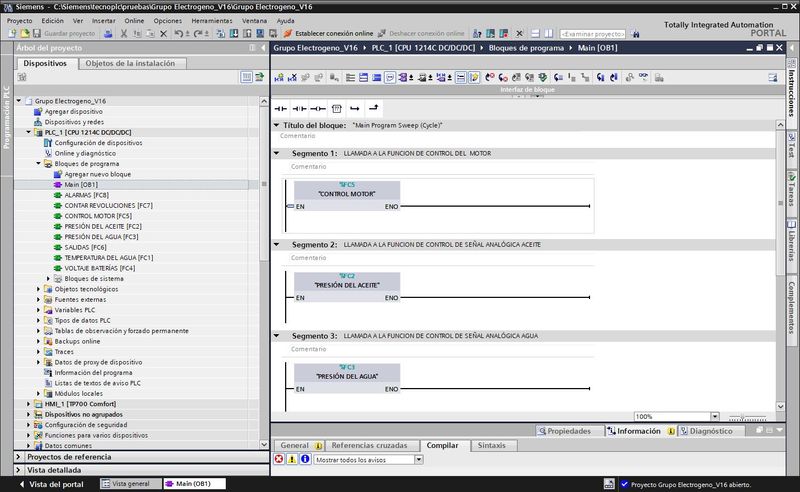Open the Mostrar todos los avisos dropdown
Viewport: 800px width, 492px height.
(418, 460)
